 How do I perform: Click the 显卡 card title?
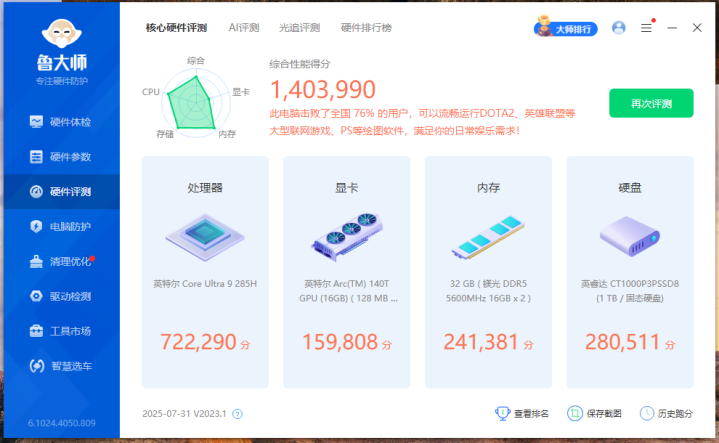[347, 188]
